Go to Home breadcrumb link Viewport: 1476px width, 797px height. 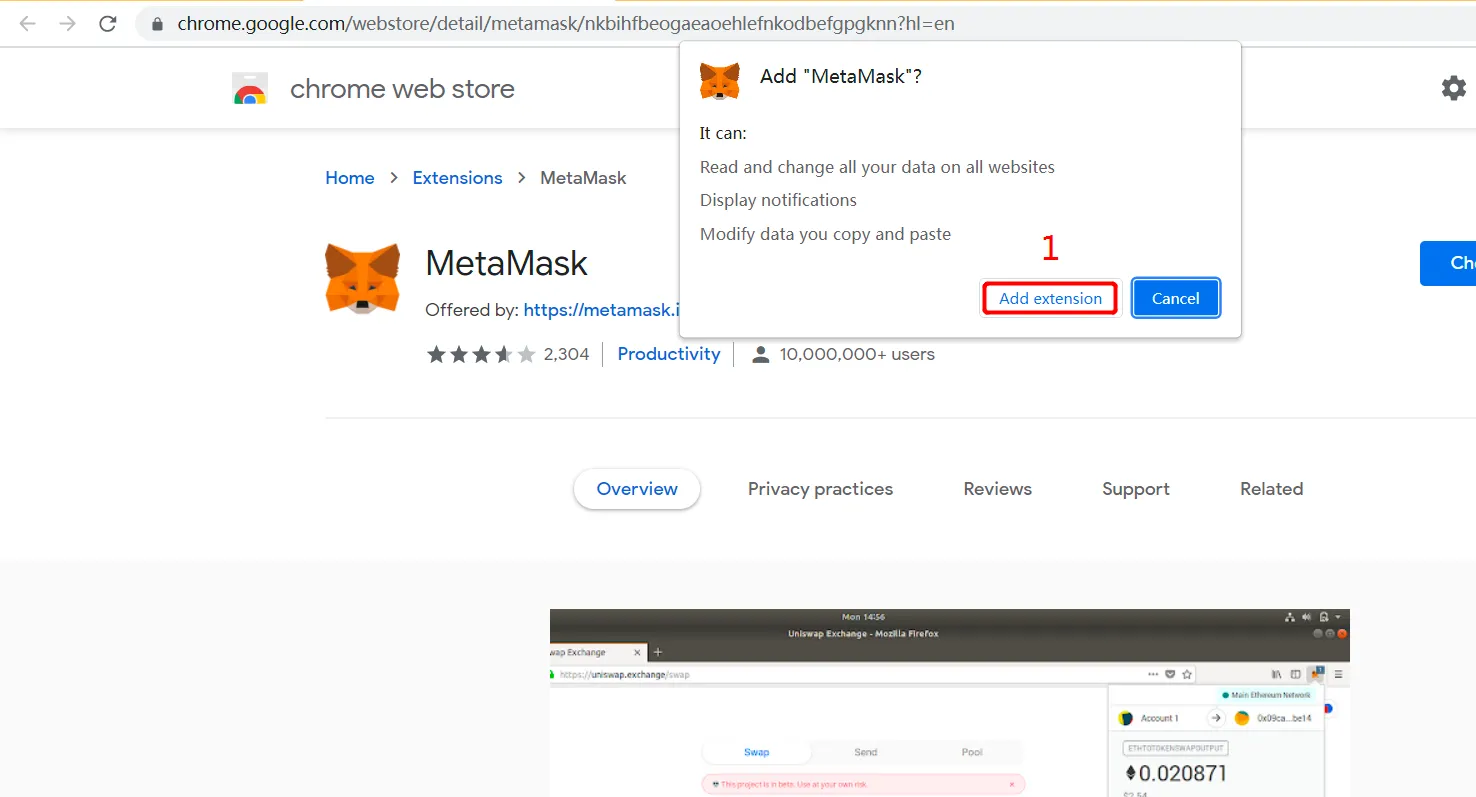pos(350,178)
